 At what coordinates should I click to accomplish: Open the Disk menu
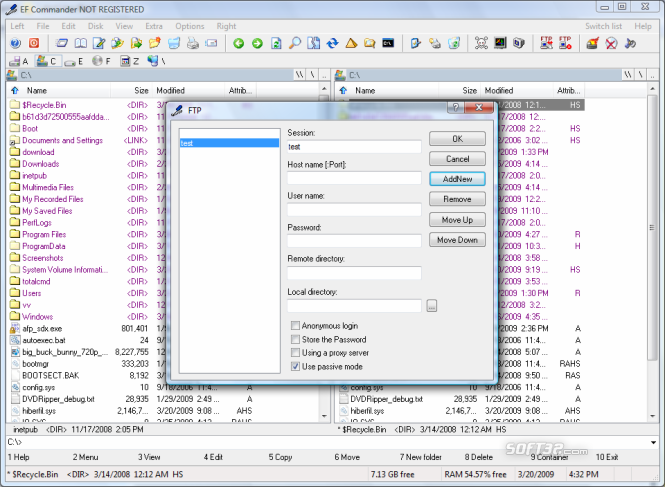click(x=95, y=26)
